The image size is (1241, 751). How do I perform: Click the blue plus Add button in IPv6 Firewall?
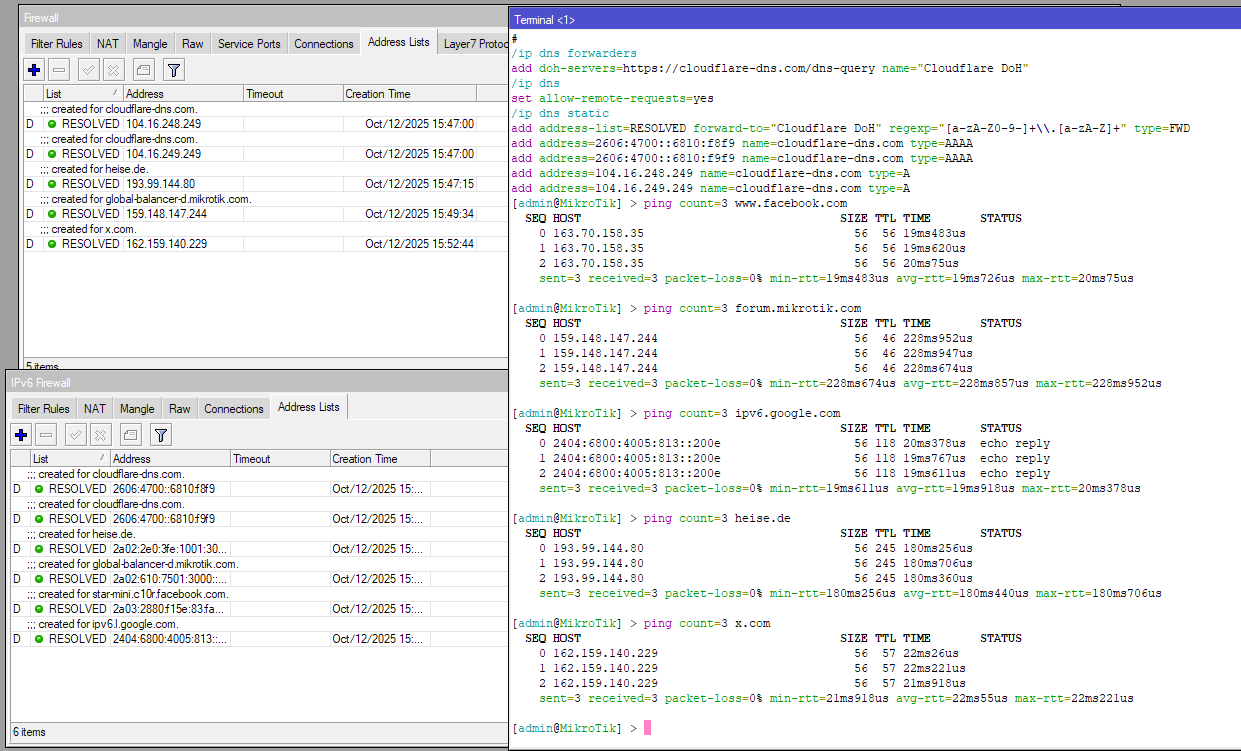22,435
